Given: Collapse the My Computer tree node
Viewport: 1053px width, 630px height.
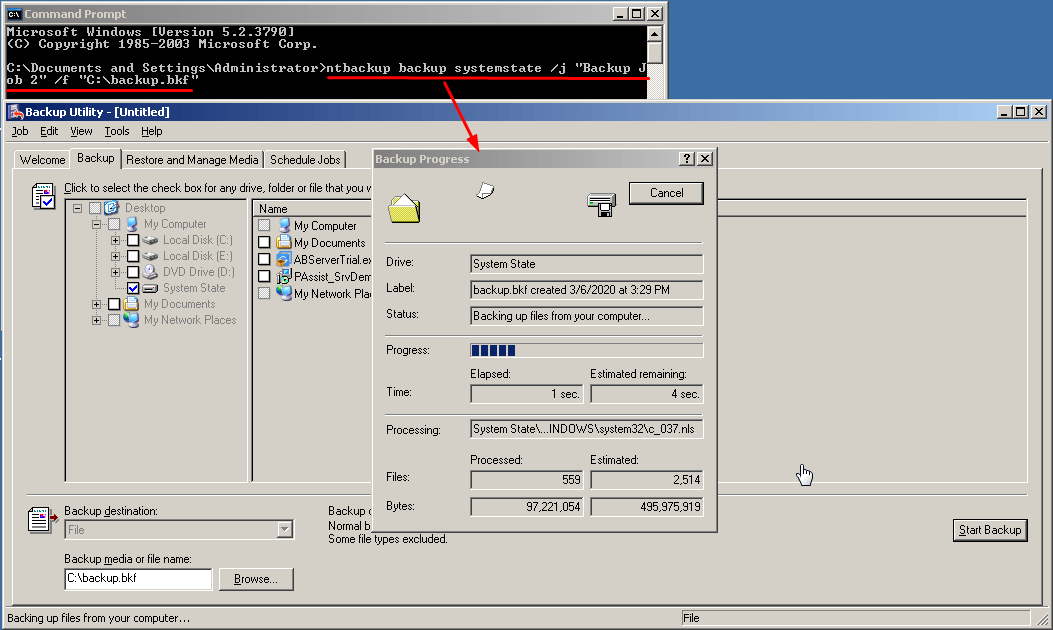Looking at the screenshot, I should tap(97, 224).
